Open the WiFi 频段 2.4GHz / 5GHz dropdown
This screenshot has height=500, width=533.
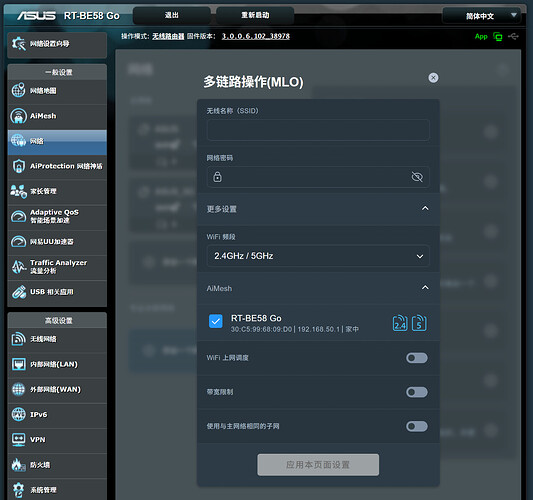(318, 256)
